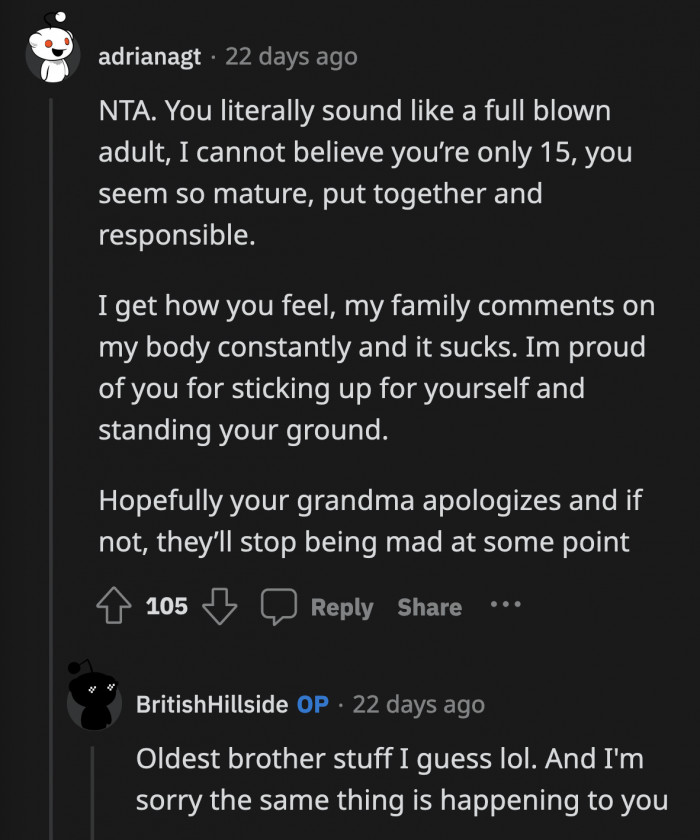
Task: Click the comment bubble next to Reply
Action: point(281,606)
